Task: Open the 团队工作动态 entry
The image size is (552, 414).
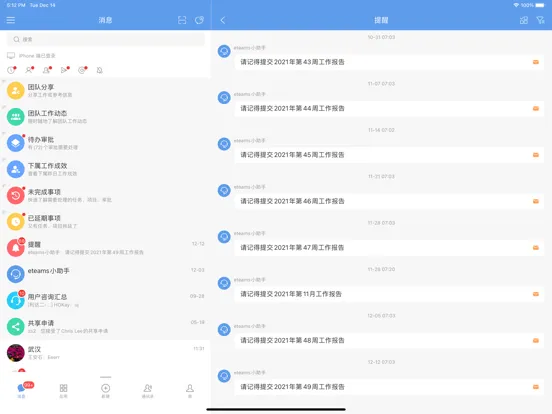Action: pos(106,117)
